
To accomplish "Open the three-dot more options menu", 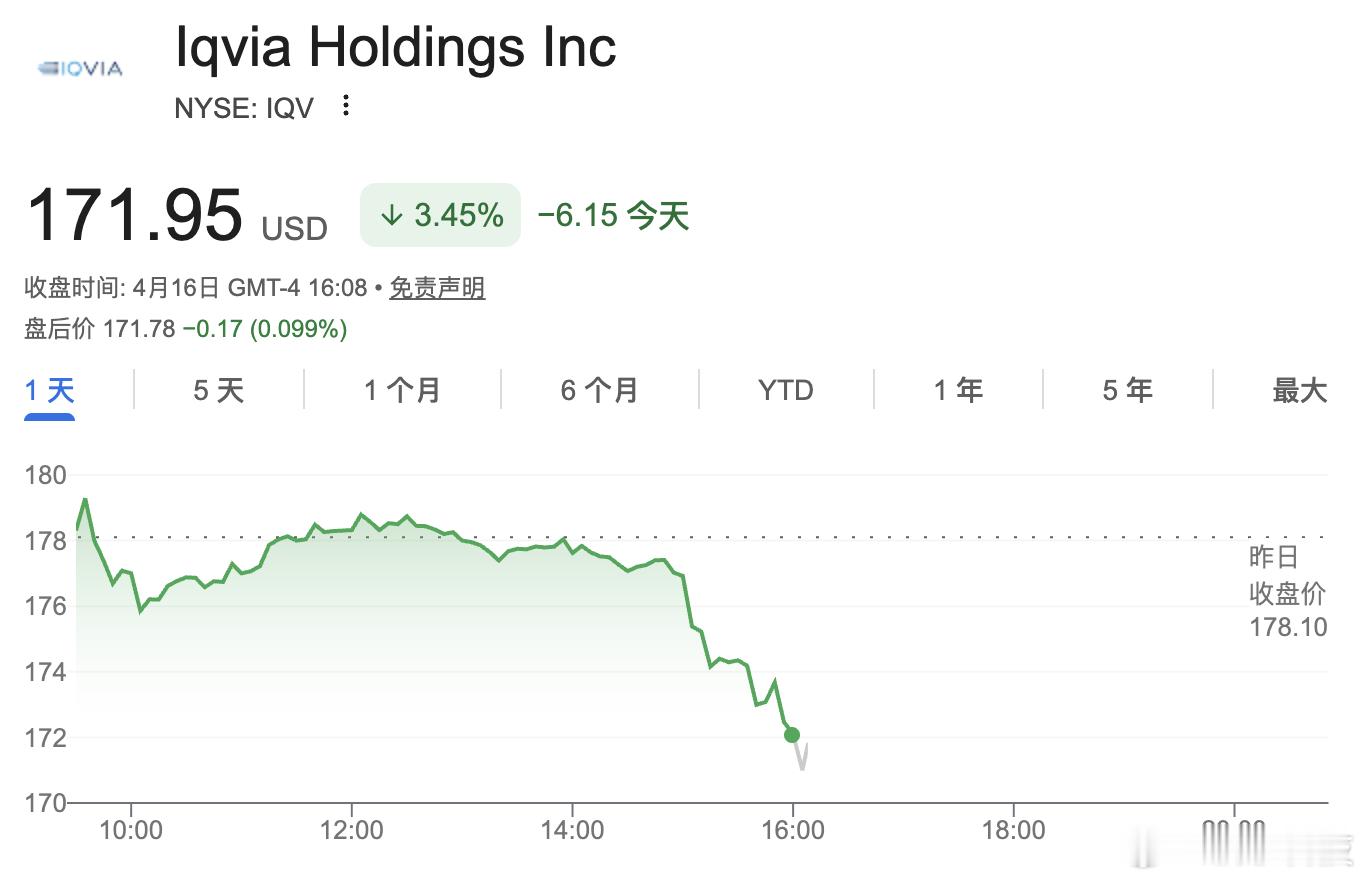I will (x=346, y=106).
